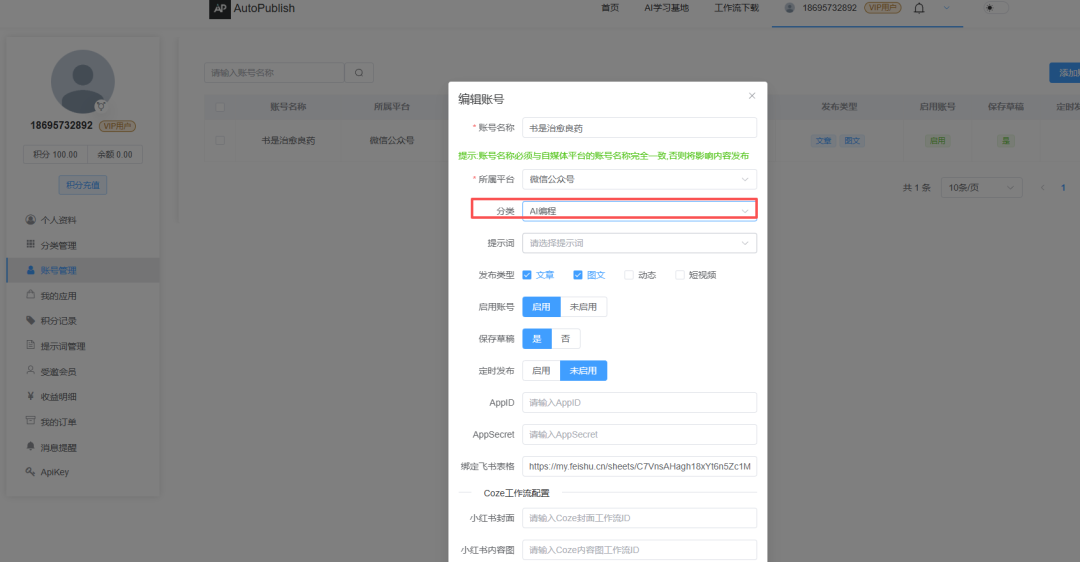Click the VIP用户 badge under profile
Screen dimensions: 1080x562
pyautogui.click(x=117, y=126)
